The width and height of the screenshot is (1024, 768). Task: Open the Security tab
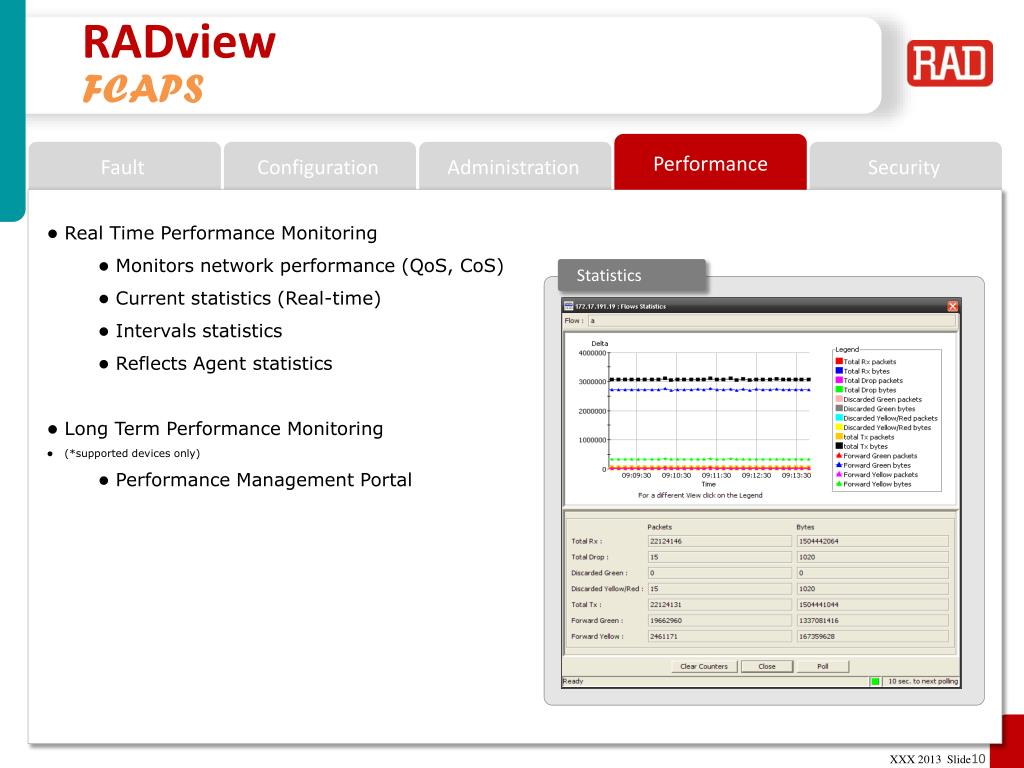[x=905, y=167]
